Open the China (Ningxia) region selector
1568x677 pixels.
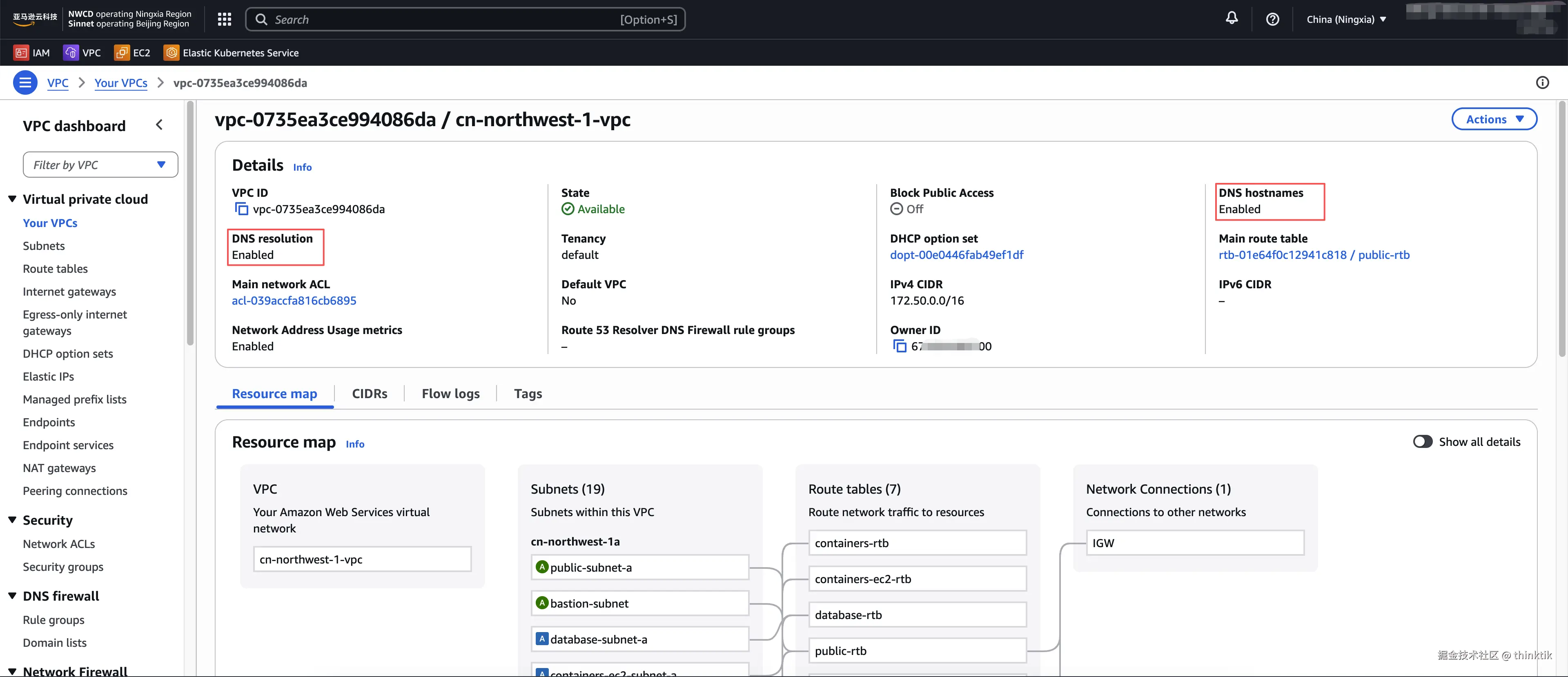pos(1346,20)
